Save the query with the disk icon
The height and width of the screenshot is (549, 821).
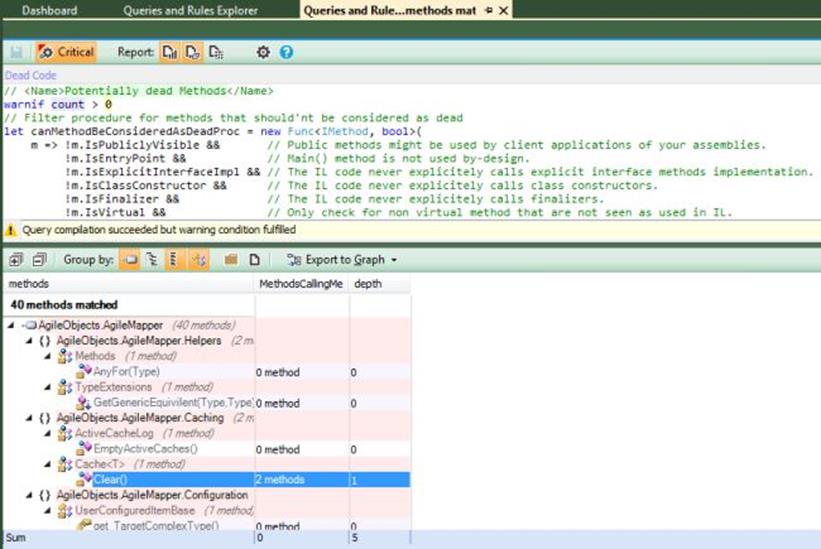coord(16,52)
